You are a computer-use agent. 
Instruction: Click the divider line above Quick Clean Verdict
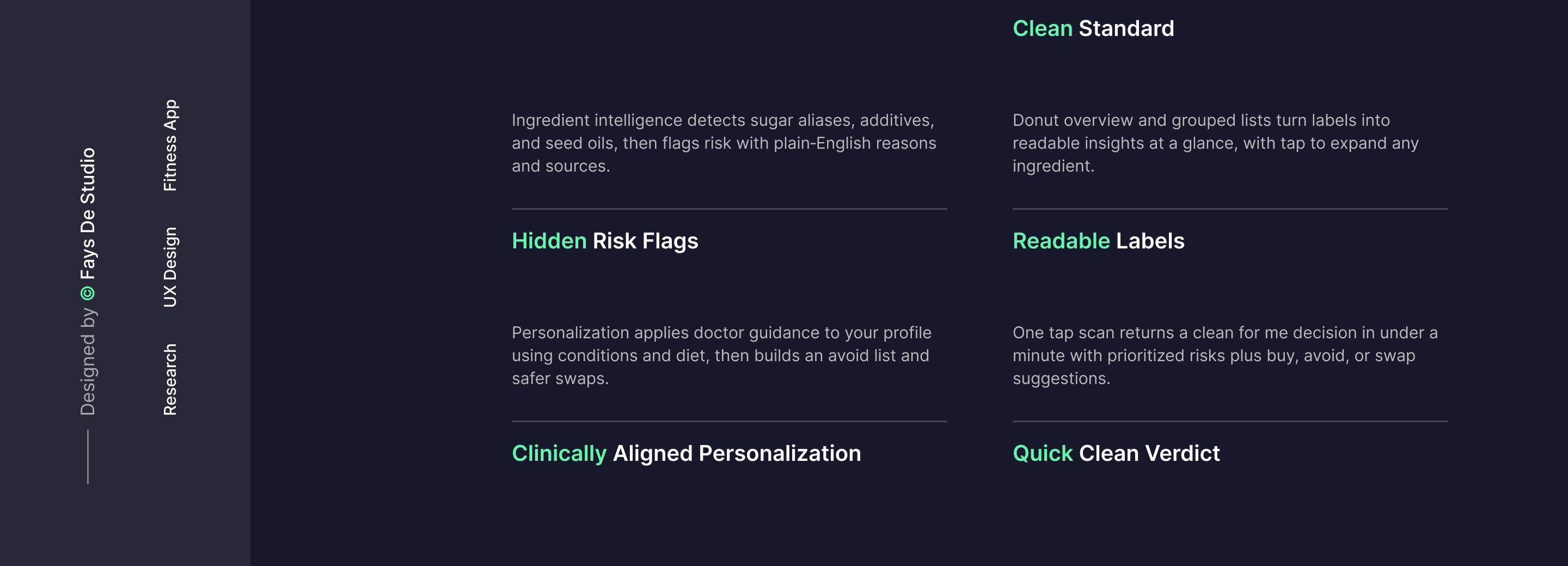[x=1229, y=421]
